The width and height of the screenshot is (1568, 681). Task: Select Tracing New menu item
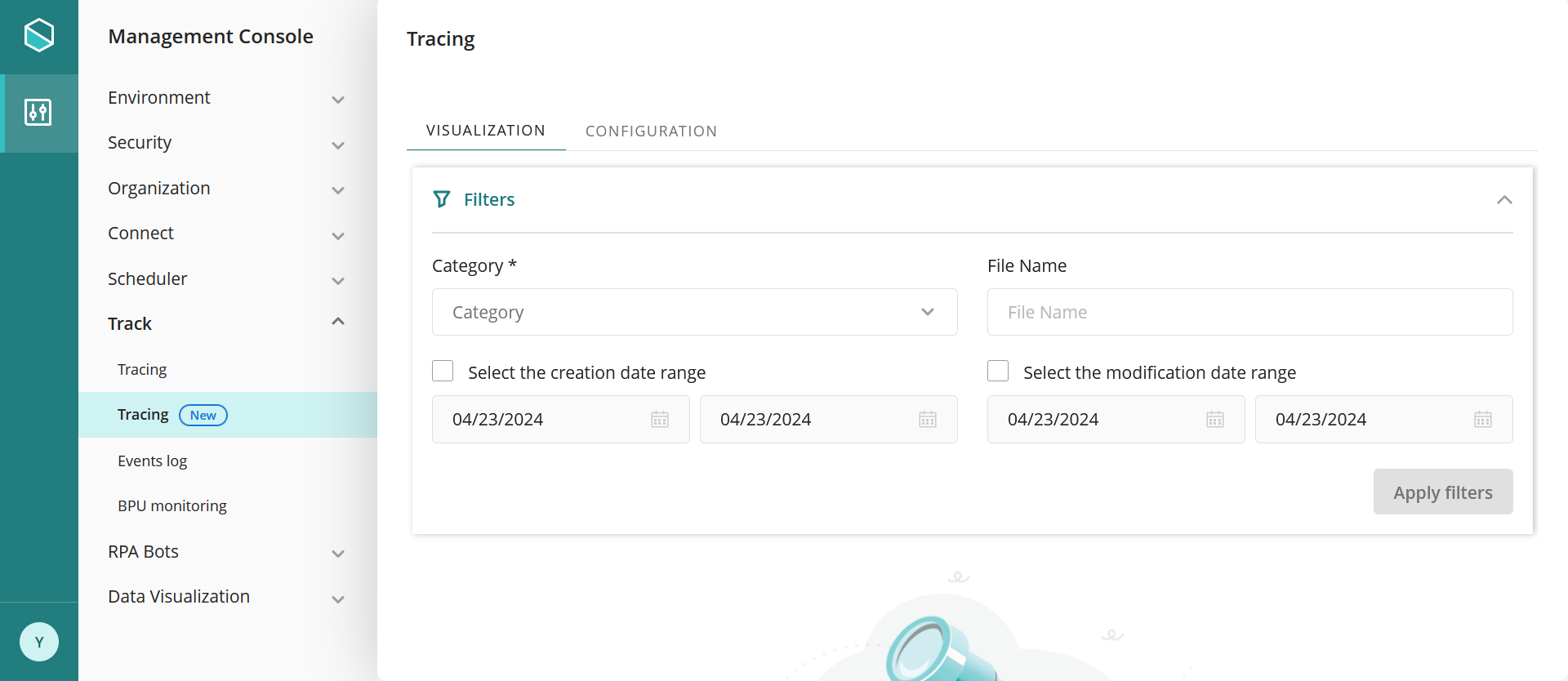coord(228,415)
